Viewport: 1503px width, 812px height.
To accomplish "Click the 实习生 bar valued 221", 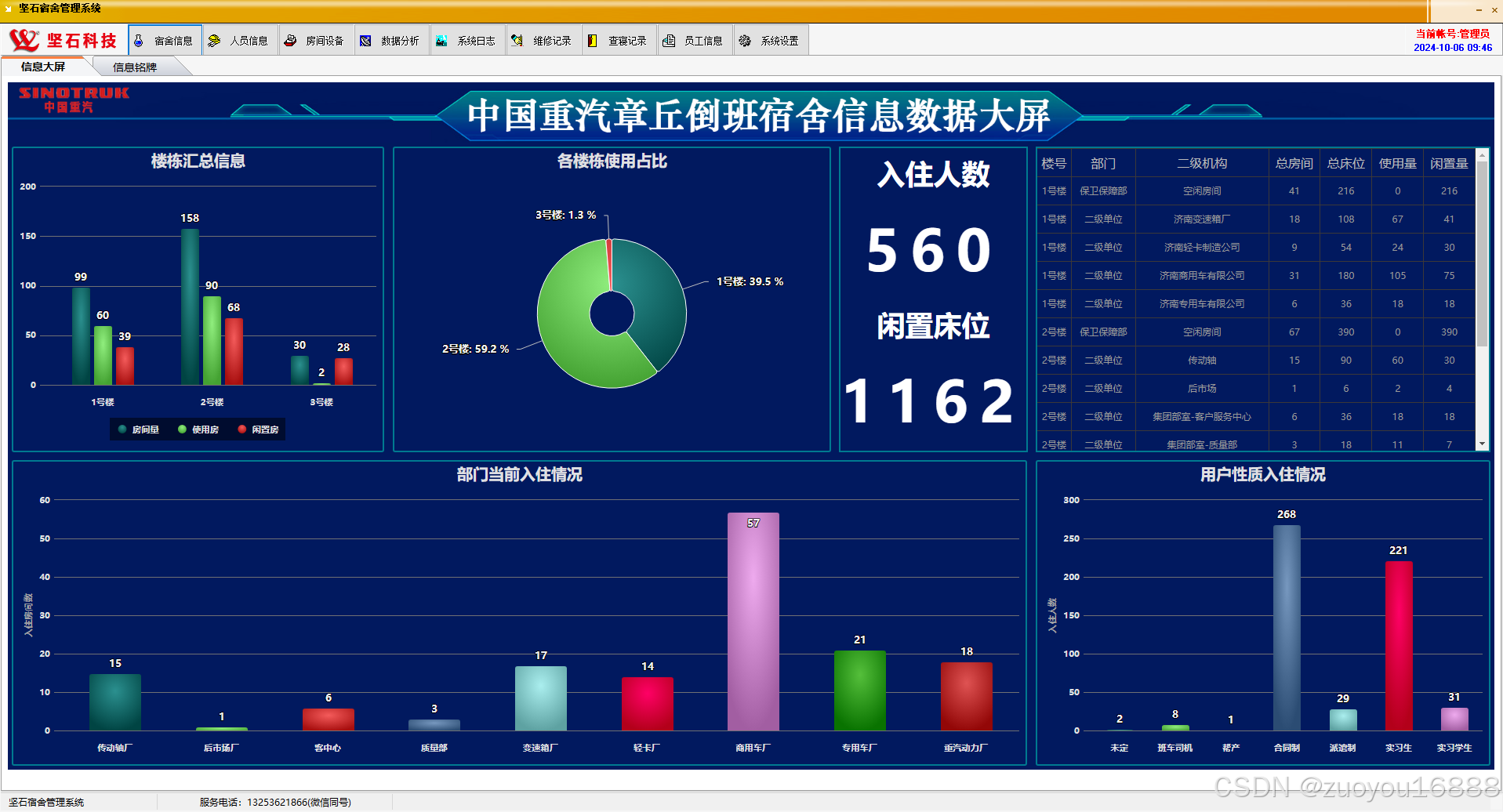I will click(1398, 646).
